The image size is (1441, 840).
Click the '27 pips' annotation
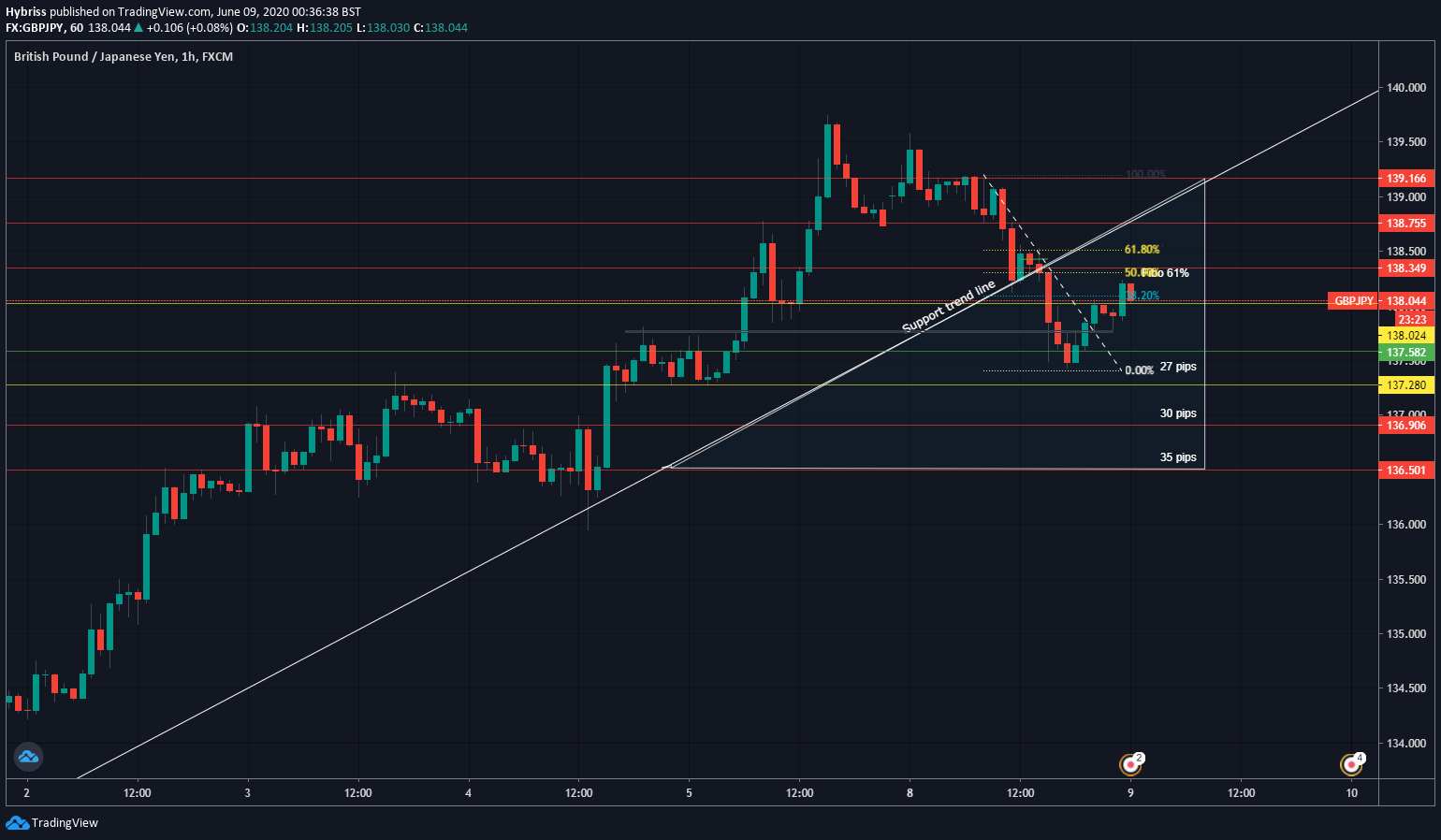pos(1178,367)
